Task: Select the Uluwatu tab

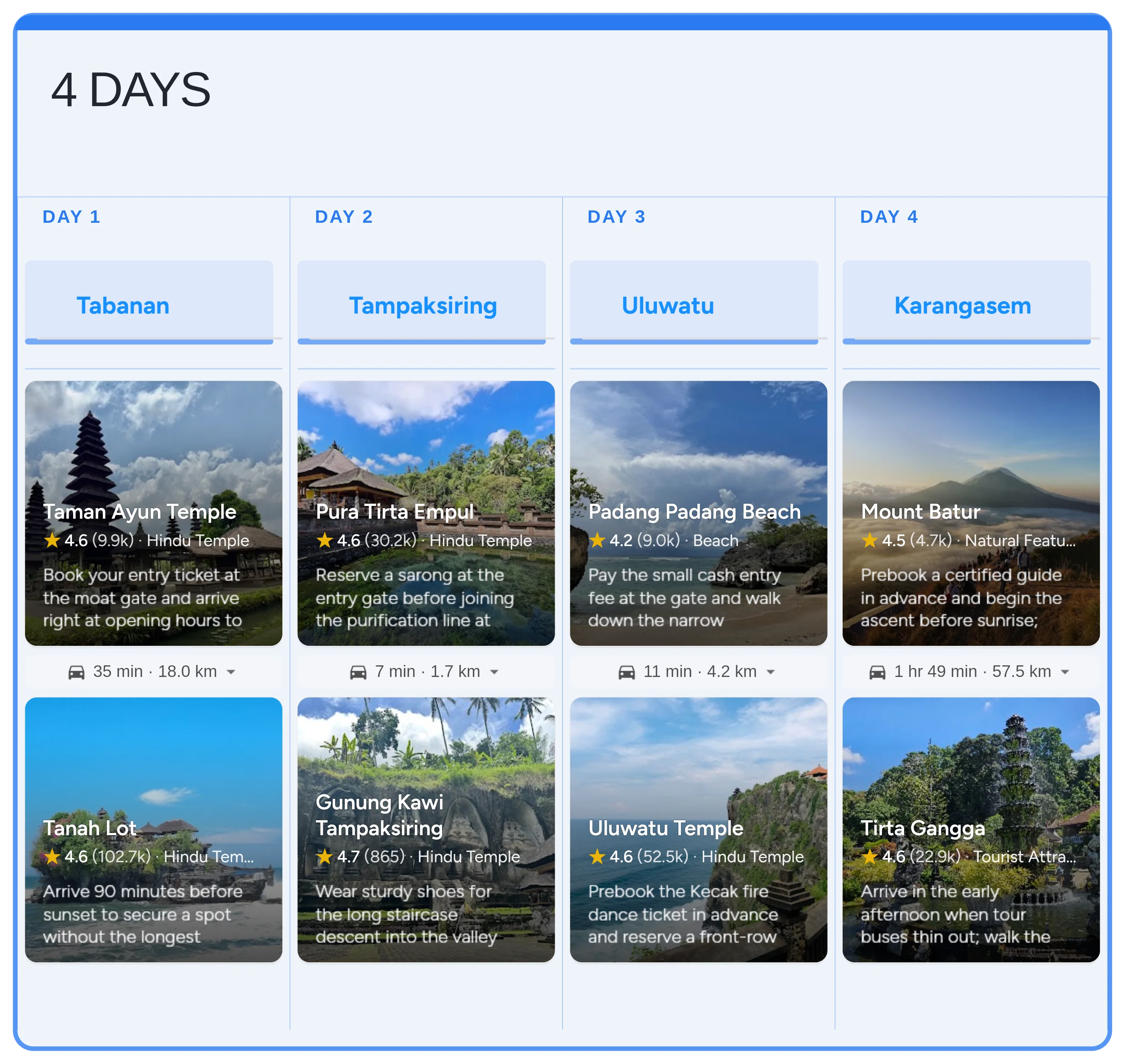Action: [694, 303]
